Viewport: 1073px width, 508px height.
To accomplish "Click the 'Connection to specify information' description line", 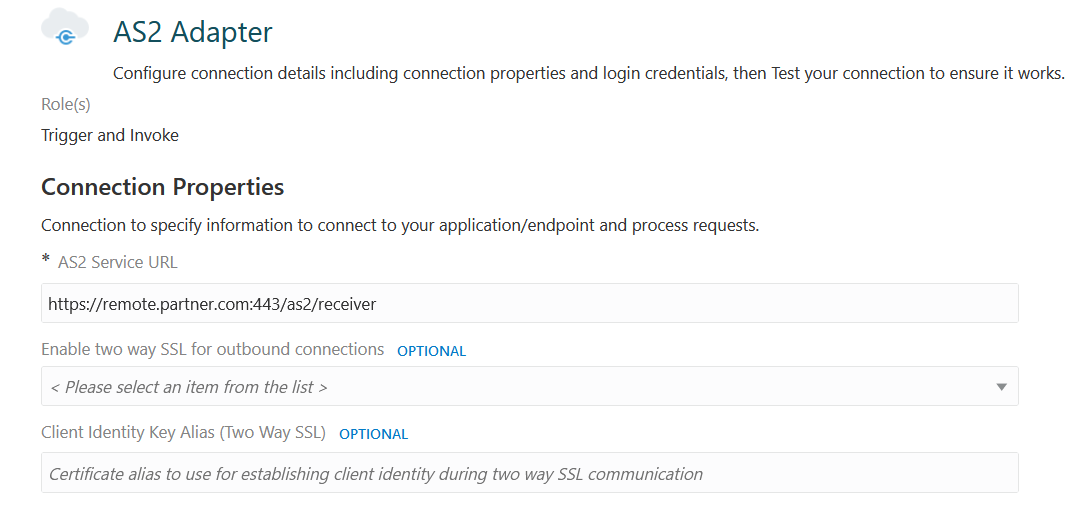I will pos(400,225).
